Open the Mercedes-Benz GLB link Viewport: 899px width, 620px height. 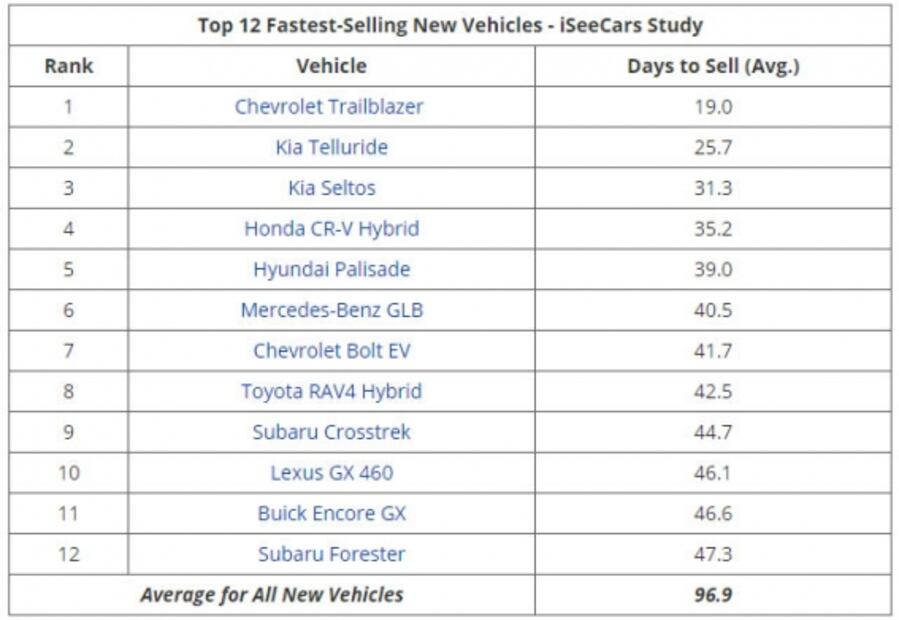pyautogui.click(x=331, y=310)
